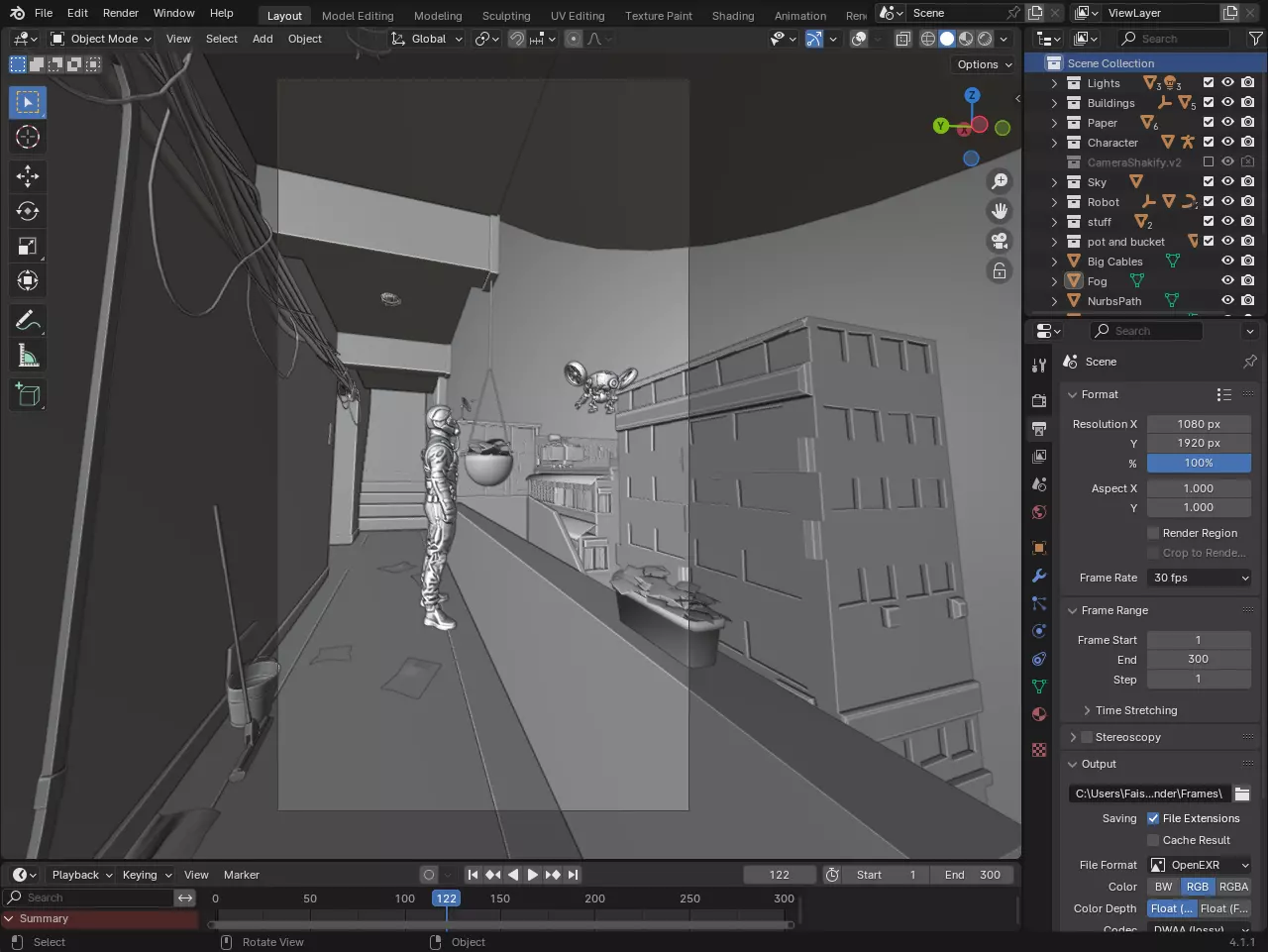Click the Blender logo menu
1268x952 pixels.
[17, 13]
